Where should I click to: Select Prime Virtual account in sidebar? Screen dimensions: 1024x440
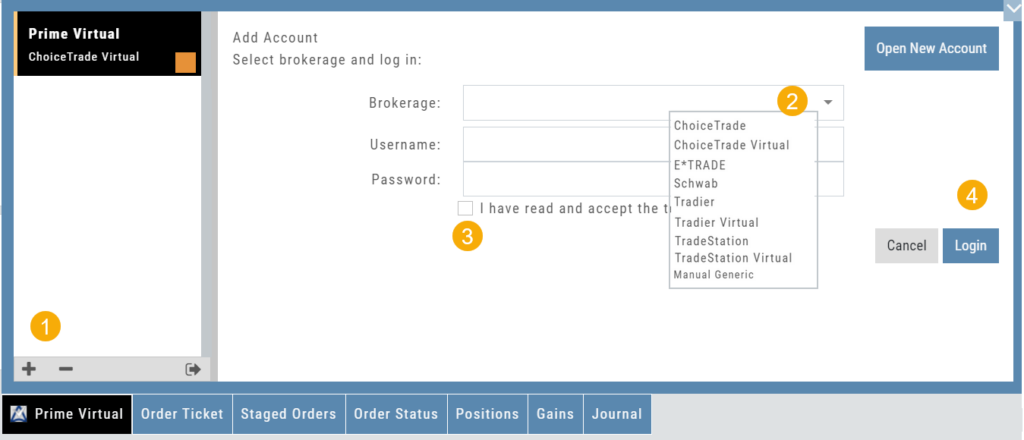[x=107, y=44]
